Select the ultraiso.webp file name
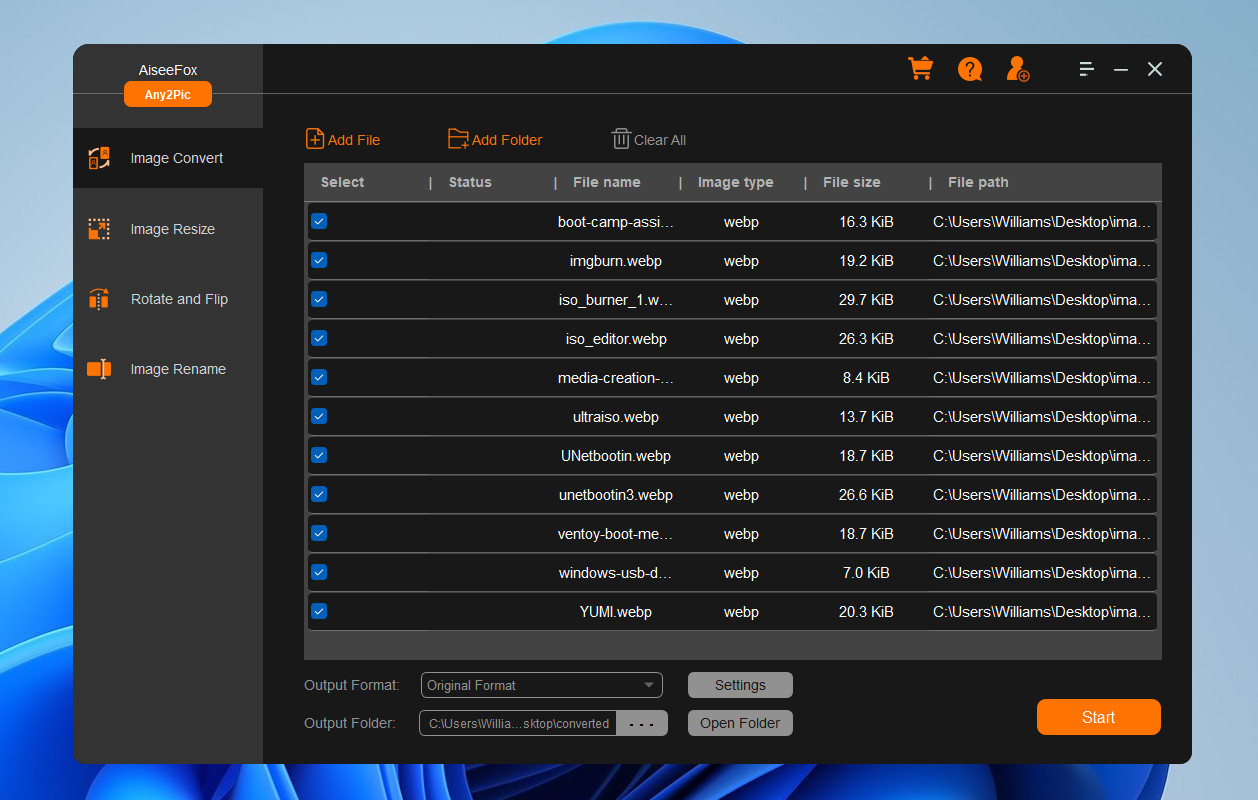Screen dimensions: 1258x800 tap(616, 417)
